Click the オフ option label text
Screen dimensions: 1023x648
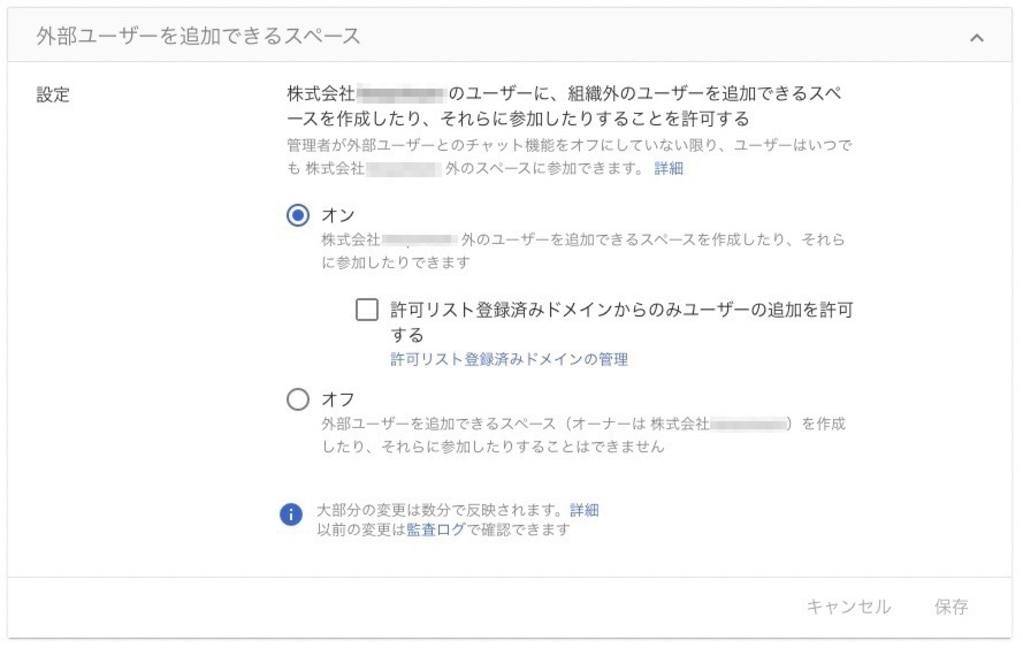click(338, 400)
